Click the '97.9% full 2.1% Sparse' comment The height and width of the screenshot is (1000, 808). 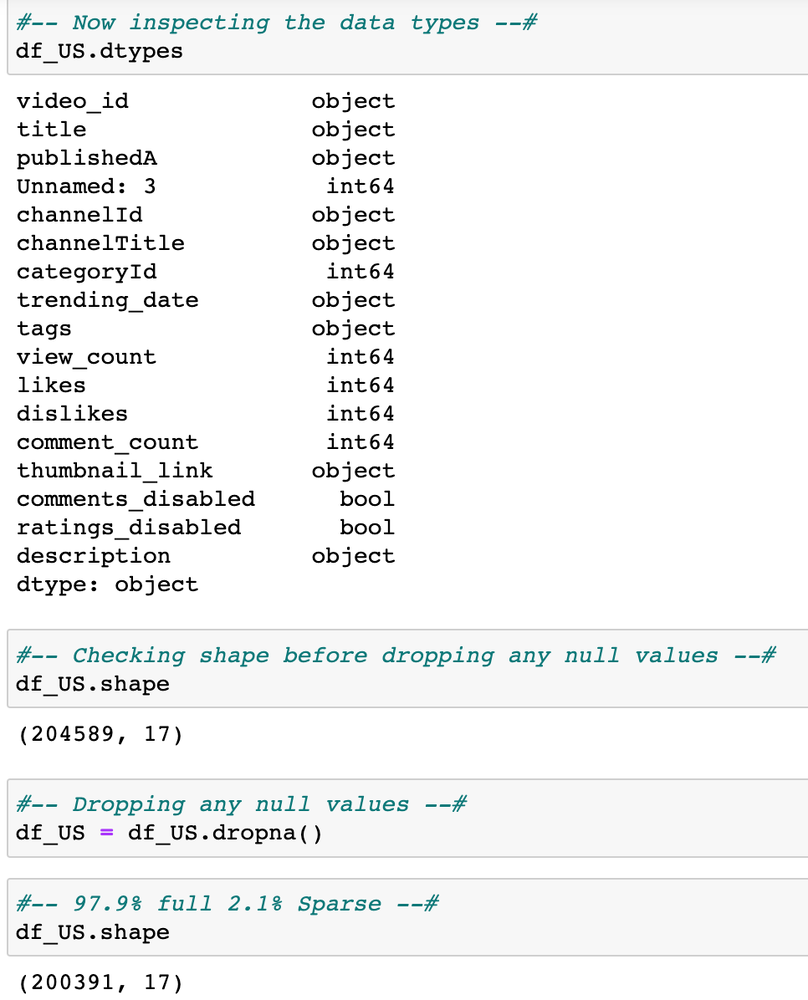coord(227,904)
